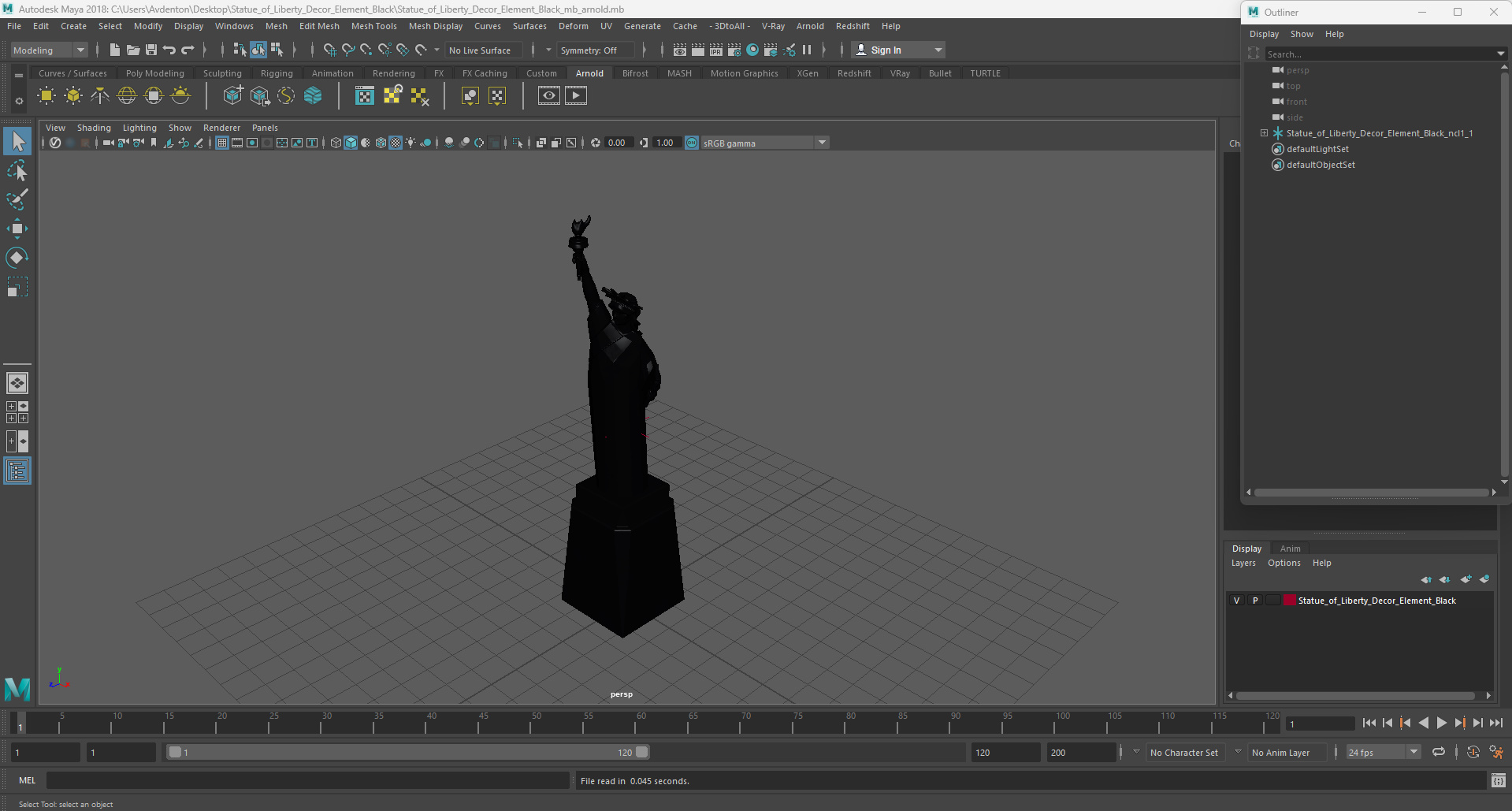Open the viewport Shading menu
1512x811 pixels.
tap(94, 128)
